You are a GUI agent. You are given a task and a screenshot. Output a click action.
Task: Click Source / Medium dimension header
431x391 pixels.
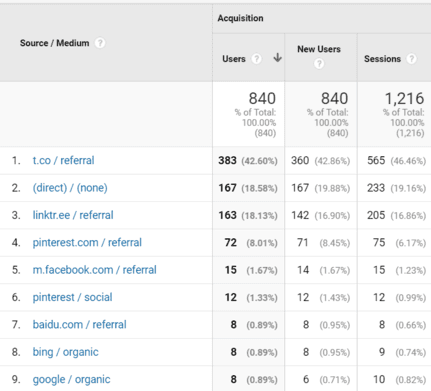click(x=54, y=43)
